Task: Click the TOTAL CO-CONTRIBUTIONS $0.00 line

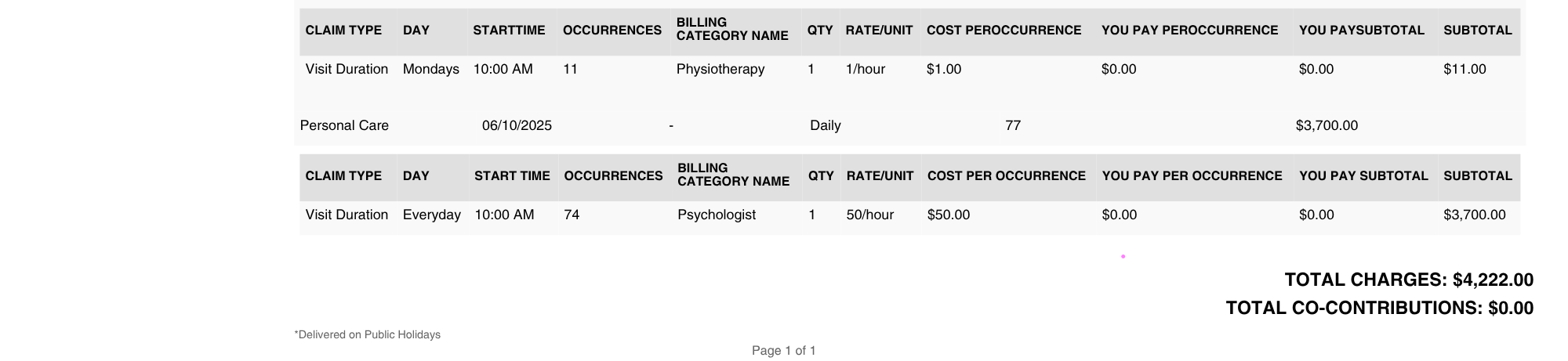Action: click(x=1379, y=308)
